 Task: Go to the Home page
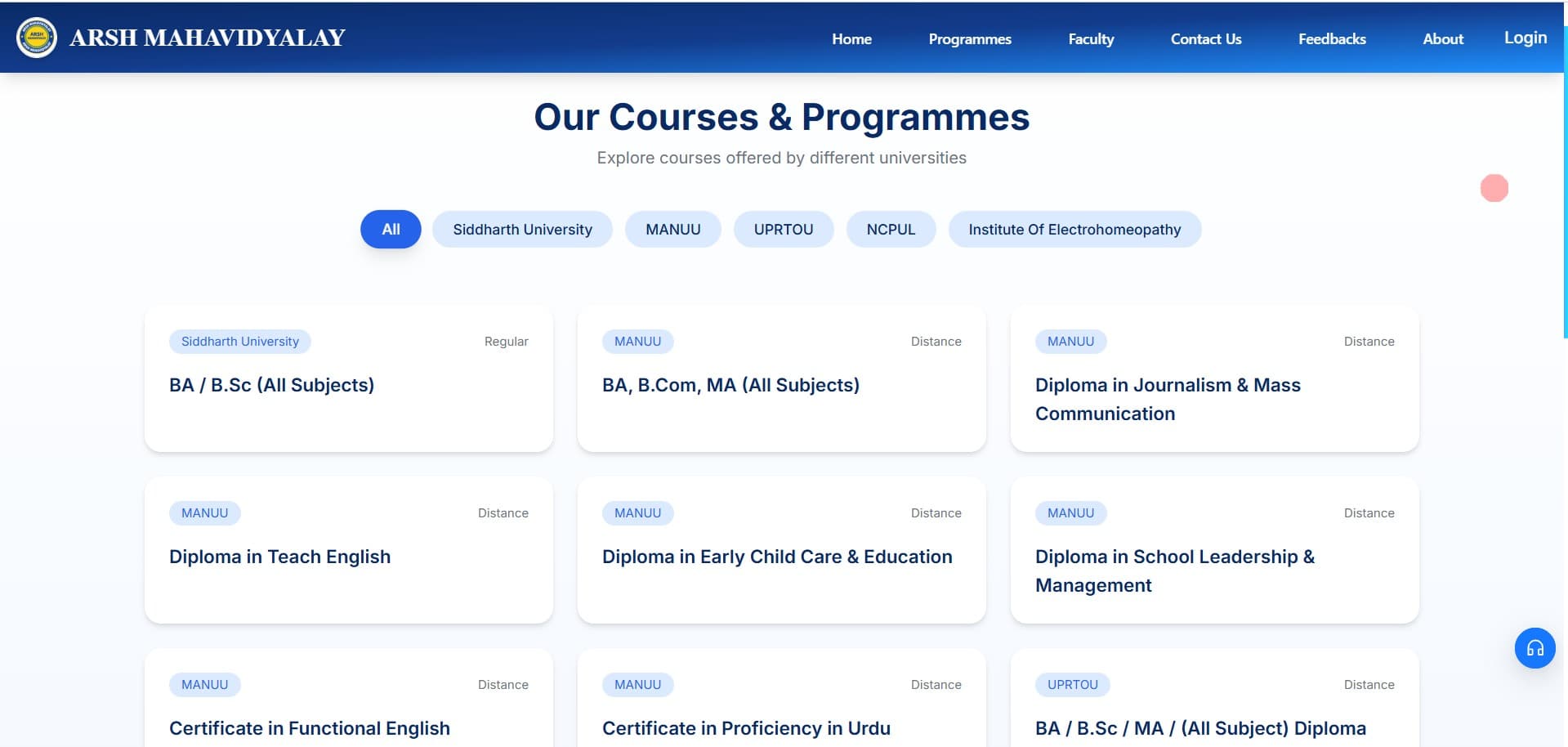click(851, 38)
